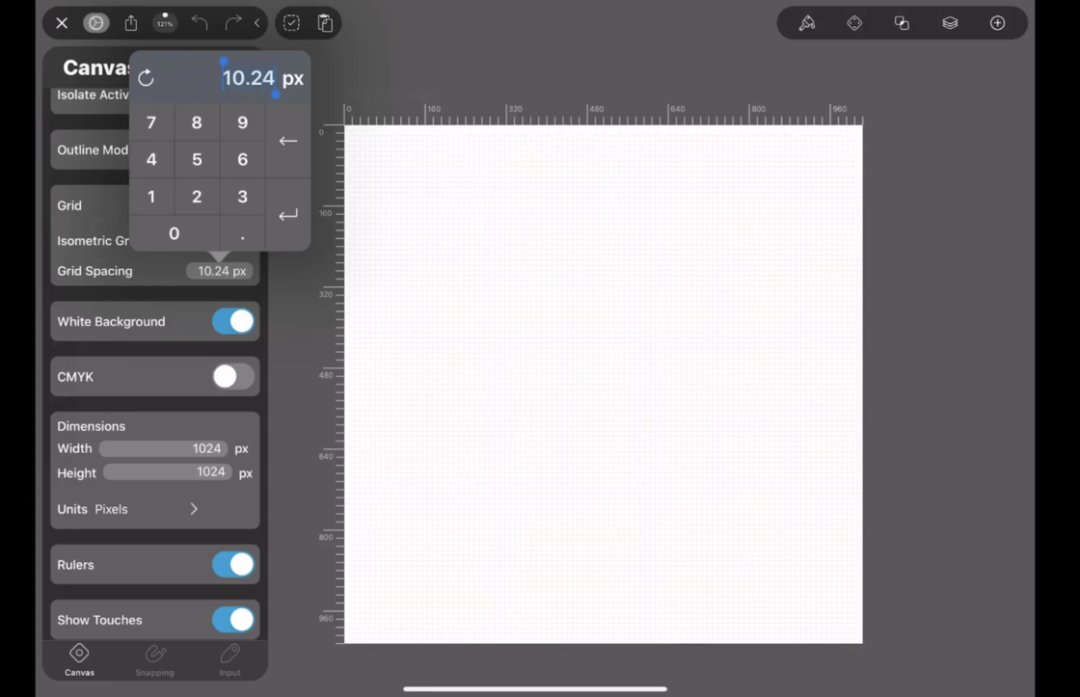Reset the grid spacing value with refresh icon
The image size is (1080, 697).
click(146, 78)
